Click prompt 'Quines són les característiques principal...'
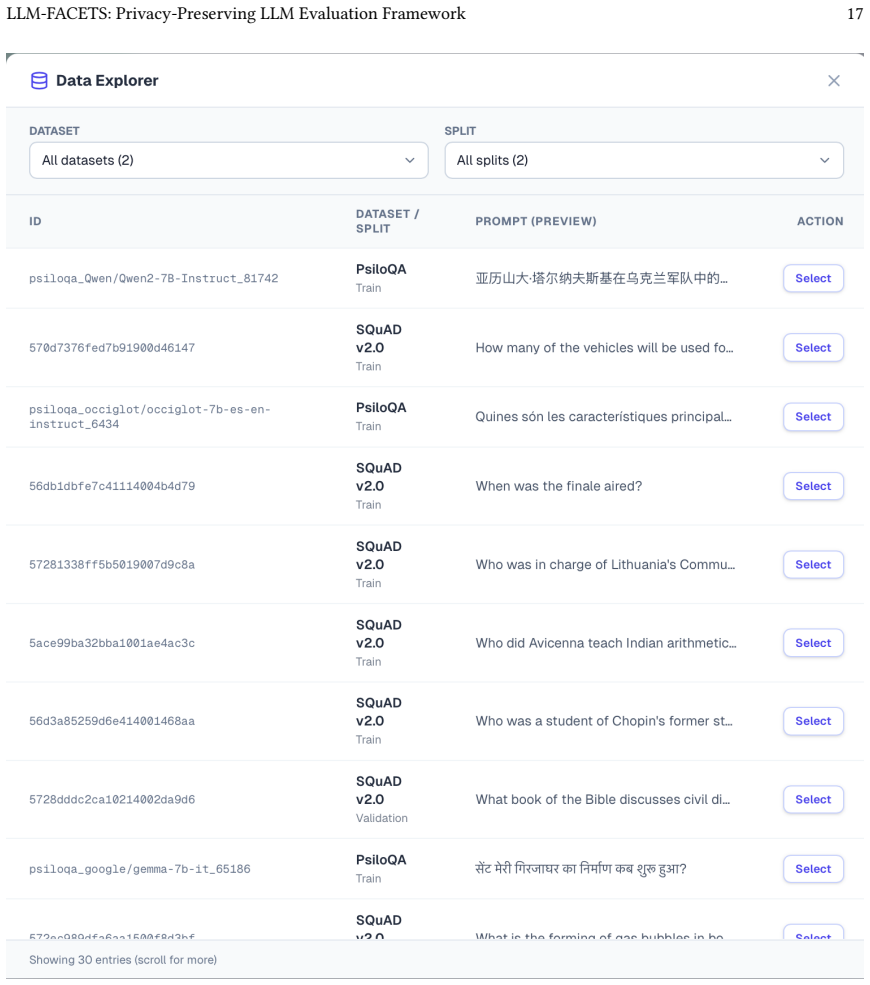This screenshot has height=985, width=870. pos(603,416)
